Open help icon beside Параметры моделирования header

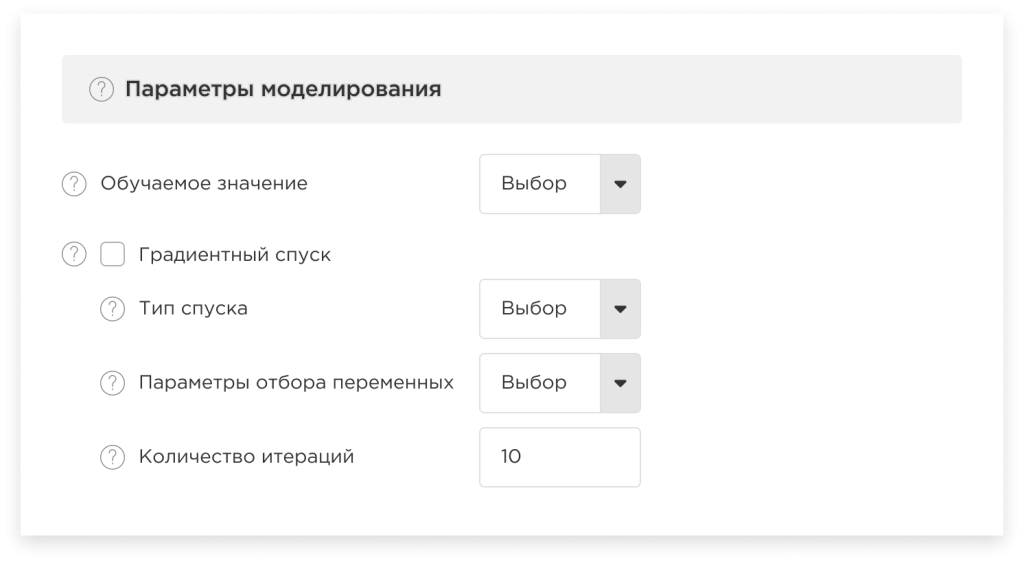coord(101,89)
